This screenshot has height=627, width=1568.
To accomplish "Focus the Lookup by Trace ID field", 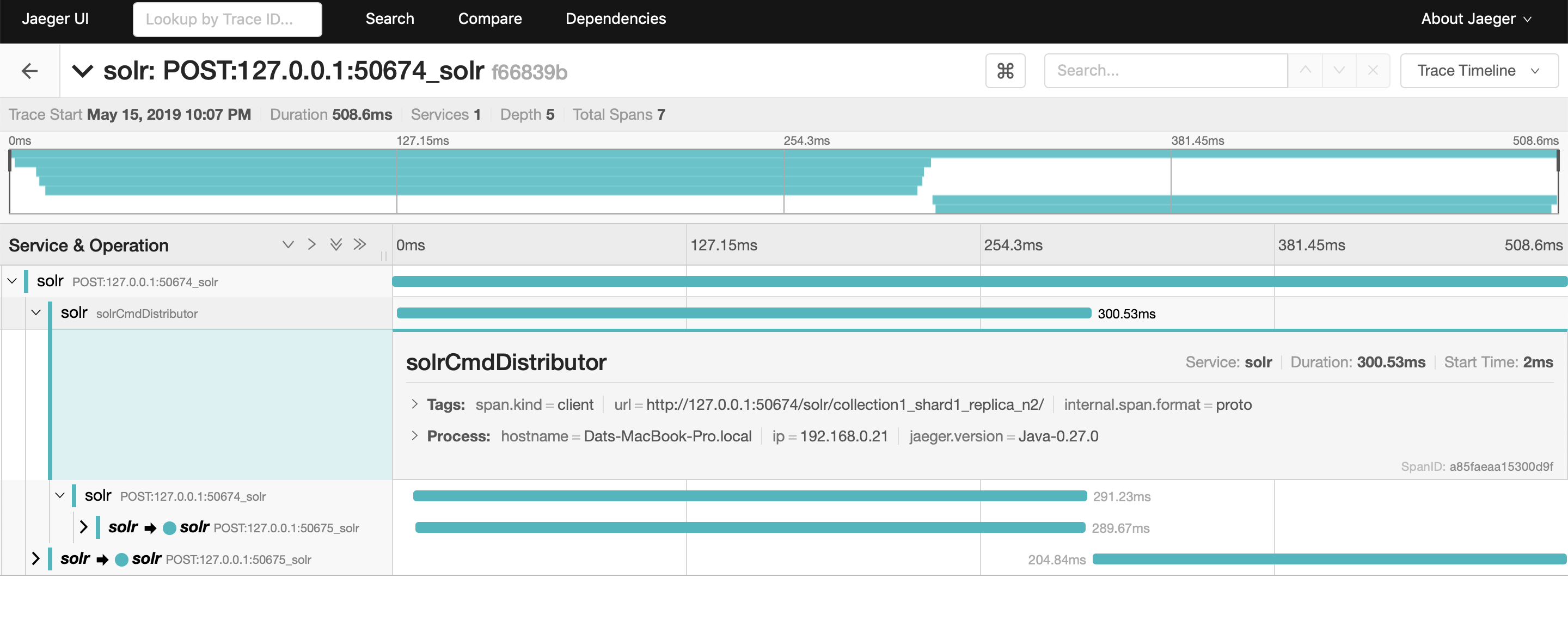I will coord(227,20).
